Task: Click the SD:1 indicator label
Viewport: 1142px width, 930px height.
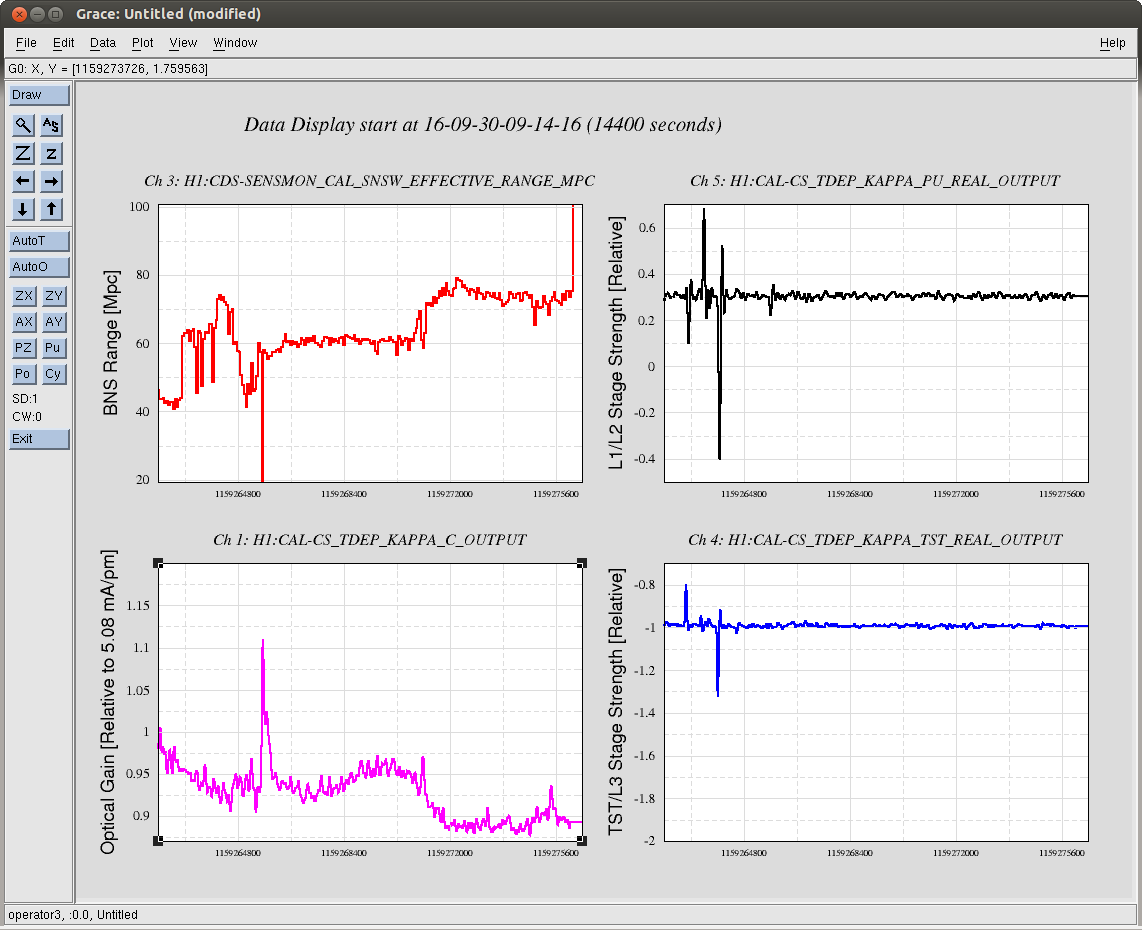Action: (x=25, y=398)
